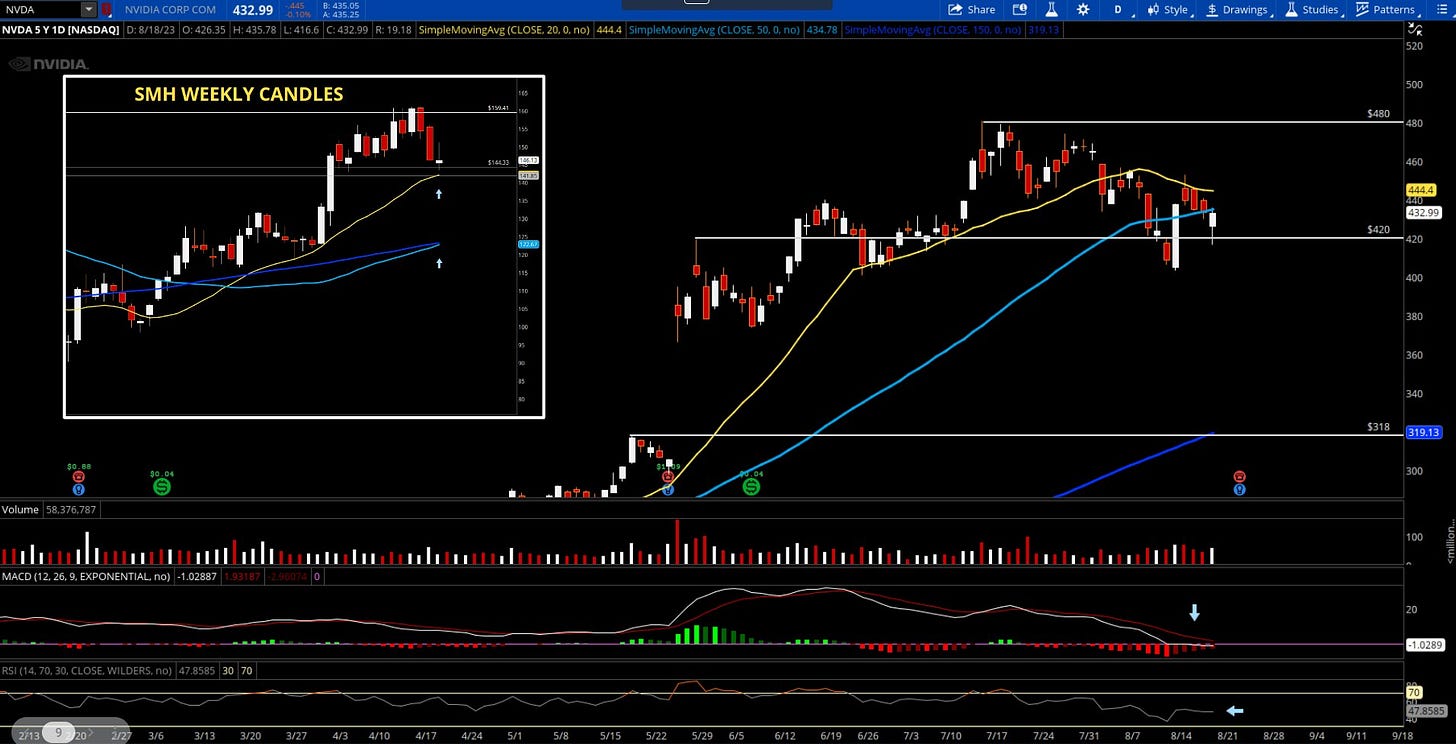Click the NVDA symbol input field
1456x744 pixels.
[40, 9]
